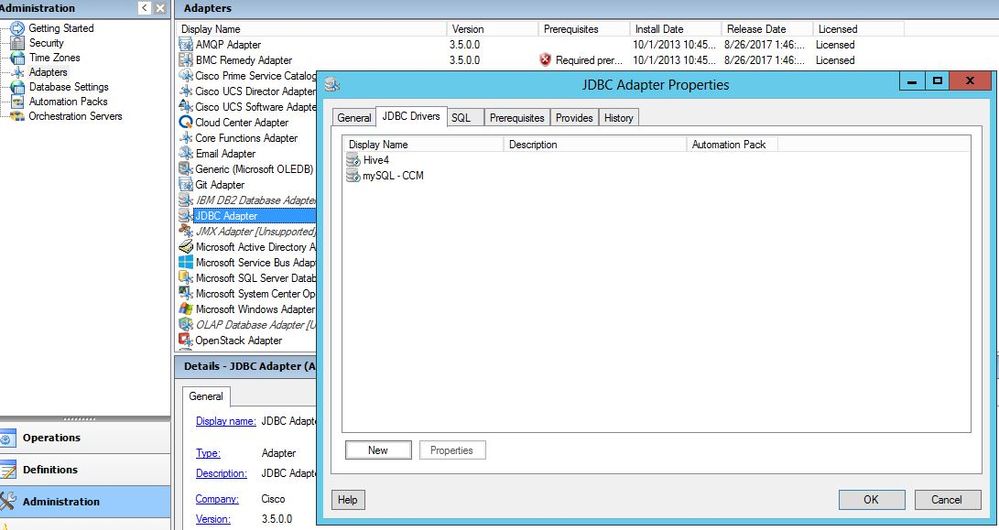Click the Help button
Viewport: 999px width, 530px height.
point(347,499)
